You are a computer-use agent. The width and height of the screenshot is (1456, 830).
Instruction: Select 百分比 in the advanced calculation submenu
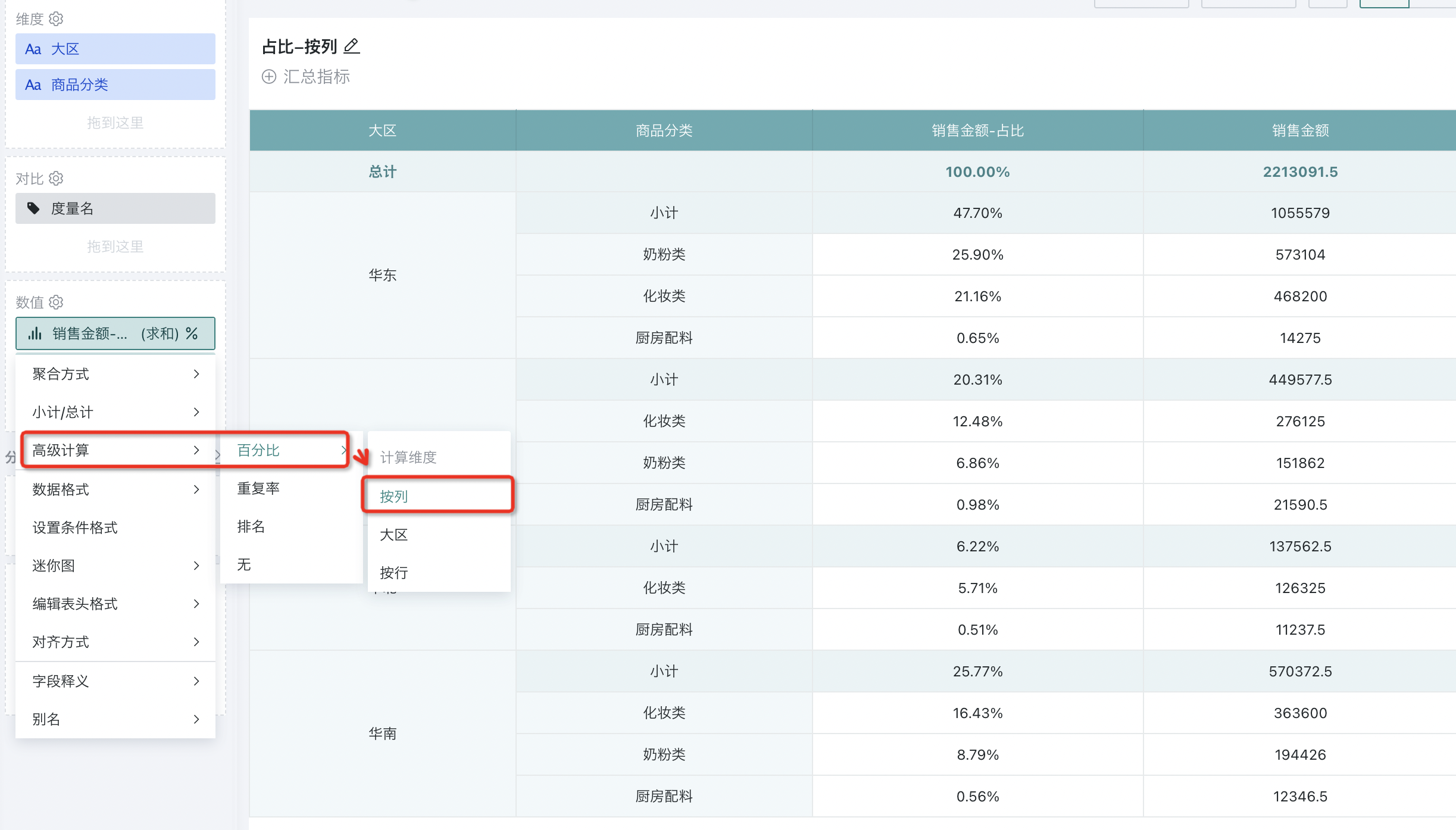tap(292, 450)
